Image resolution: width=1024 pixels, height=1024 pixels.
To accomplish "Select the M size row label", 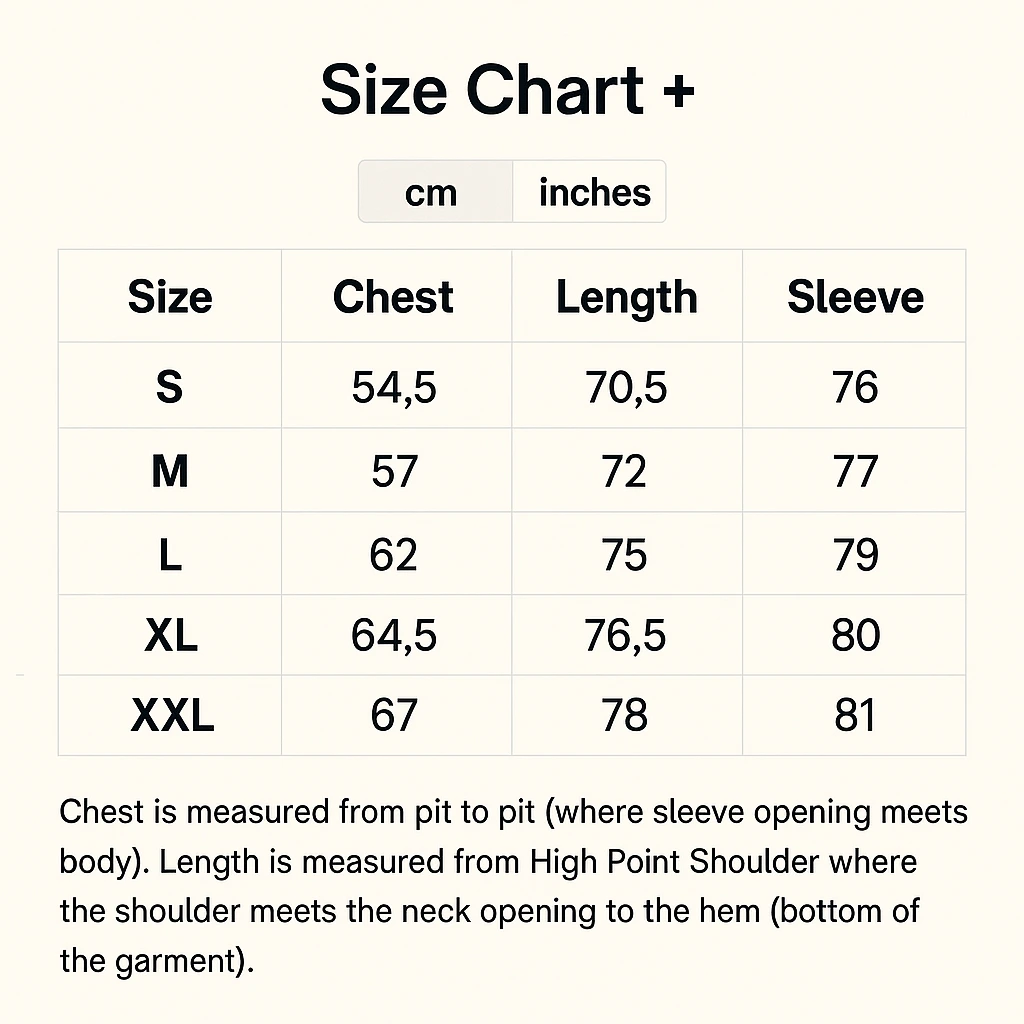I will coord(170,471).
